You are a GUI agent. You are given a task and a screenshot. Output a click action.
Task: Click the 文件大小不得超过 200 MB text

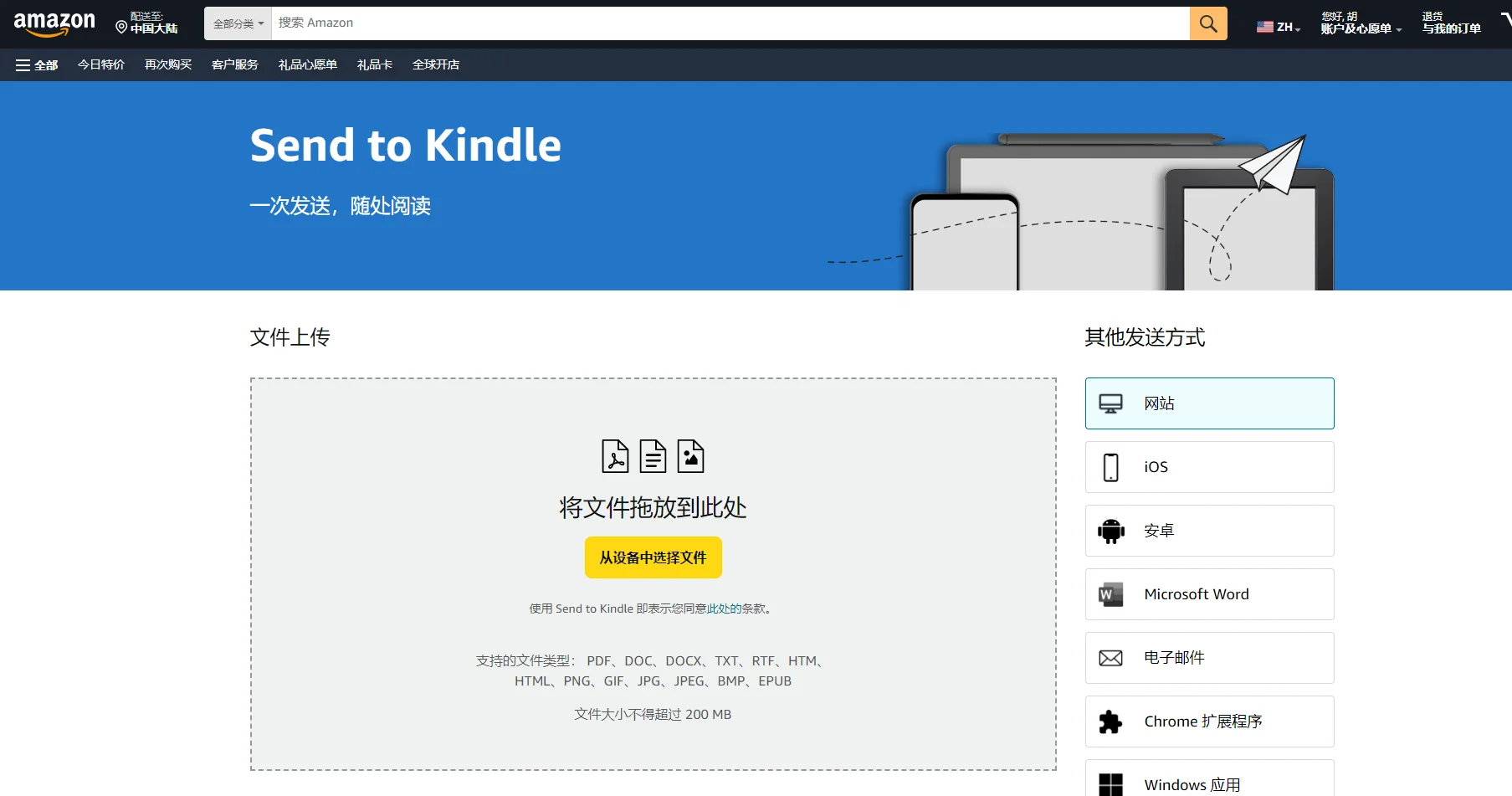pyautogui.click(x=653, y=714)
